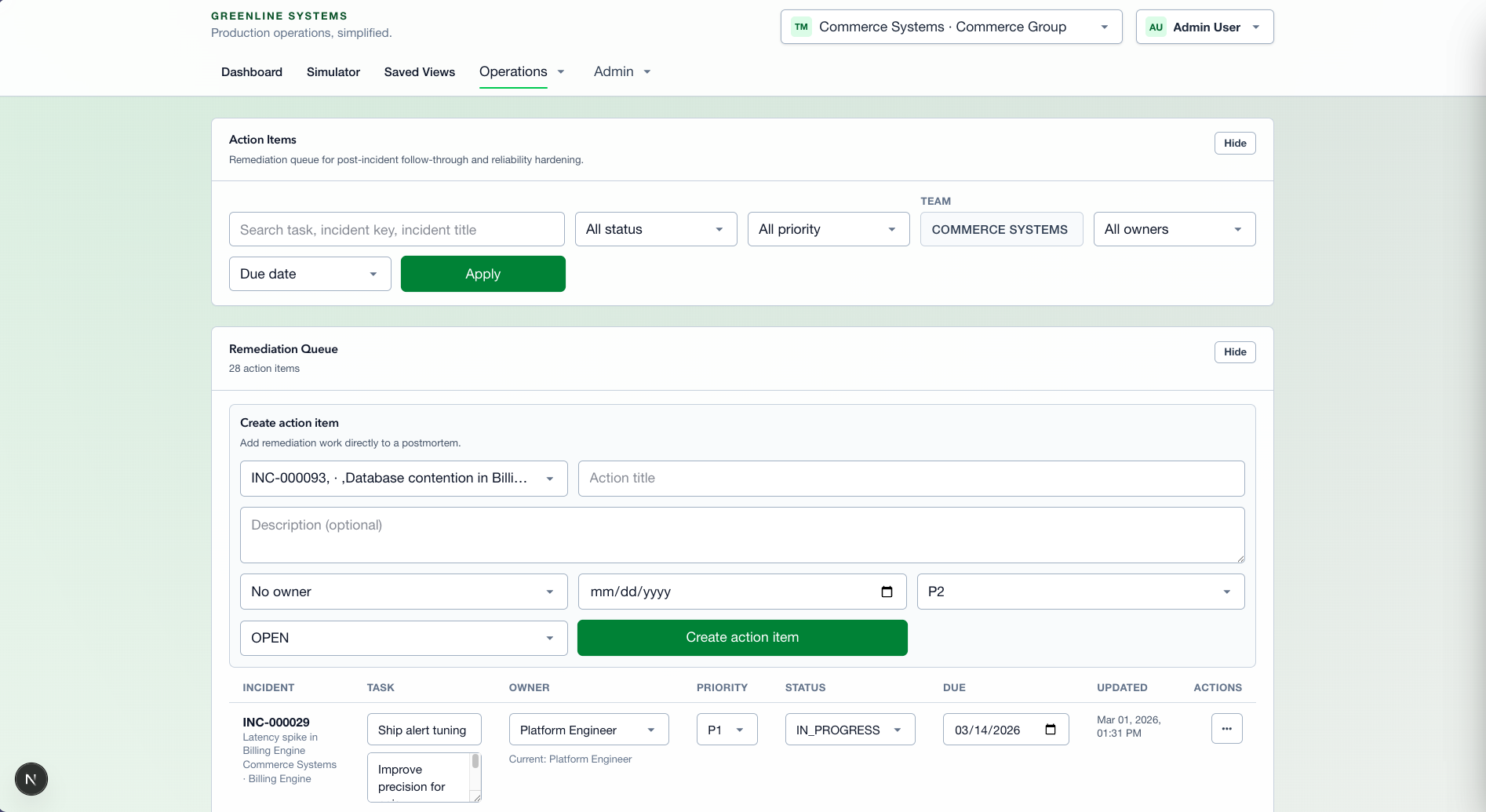Expand the Operations menu caret
This screenshot has height=812, width=1486.
(x=561, y=72)
